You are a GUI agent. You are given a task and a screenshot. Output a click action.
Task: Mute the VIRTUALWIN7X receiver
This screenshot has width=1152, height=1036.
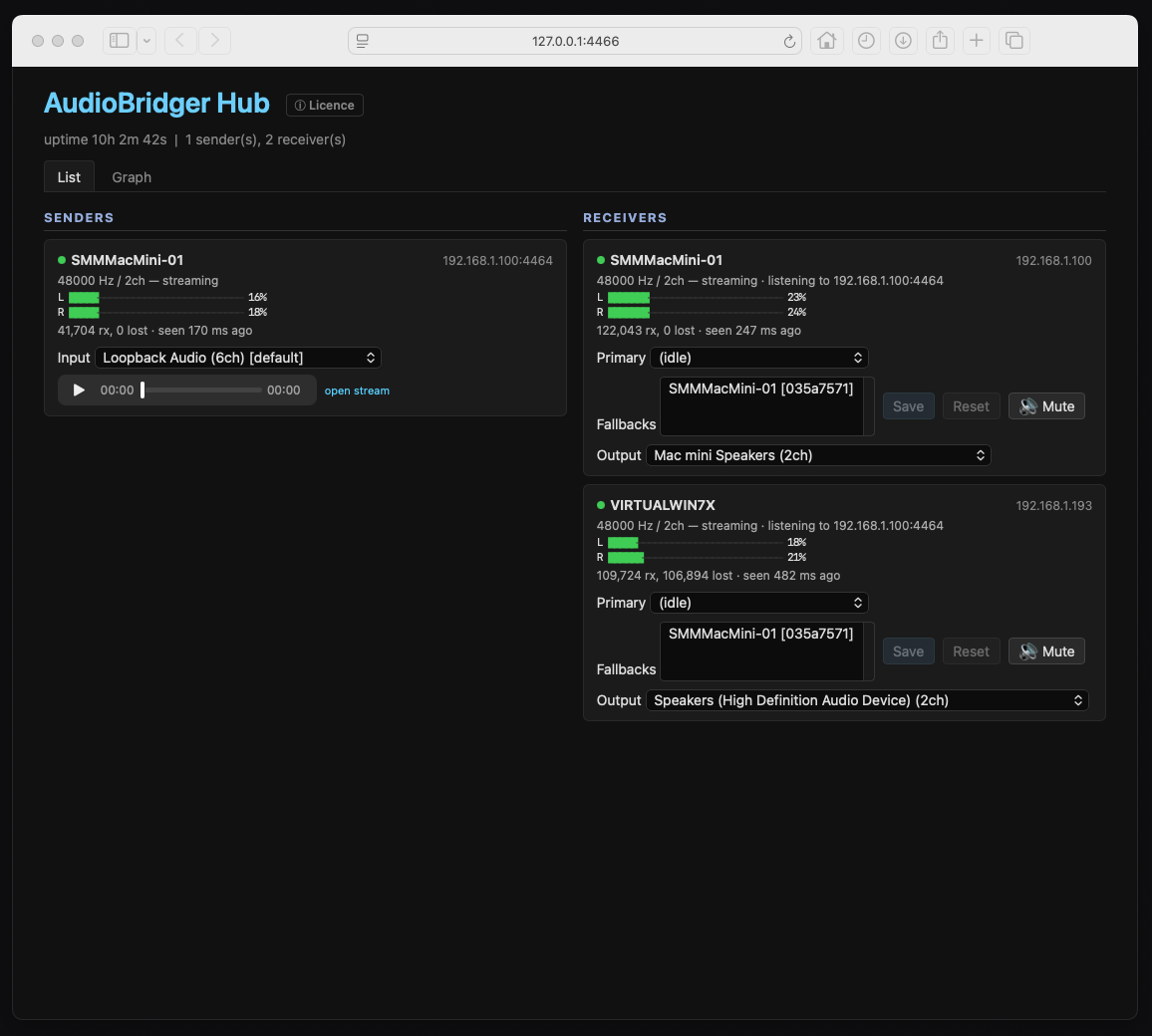coord(1046,651)
